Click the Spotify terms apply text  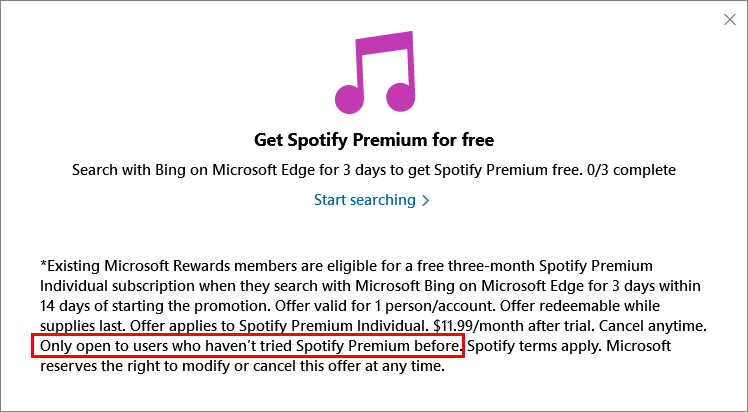click(534, 346)
